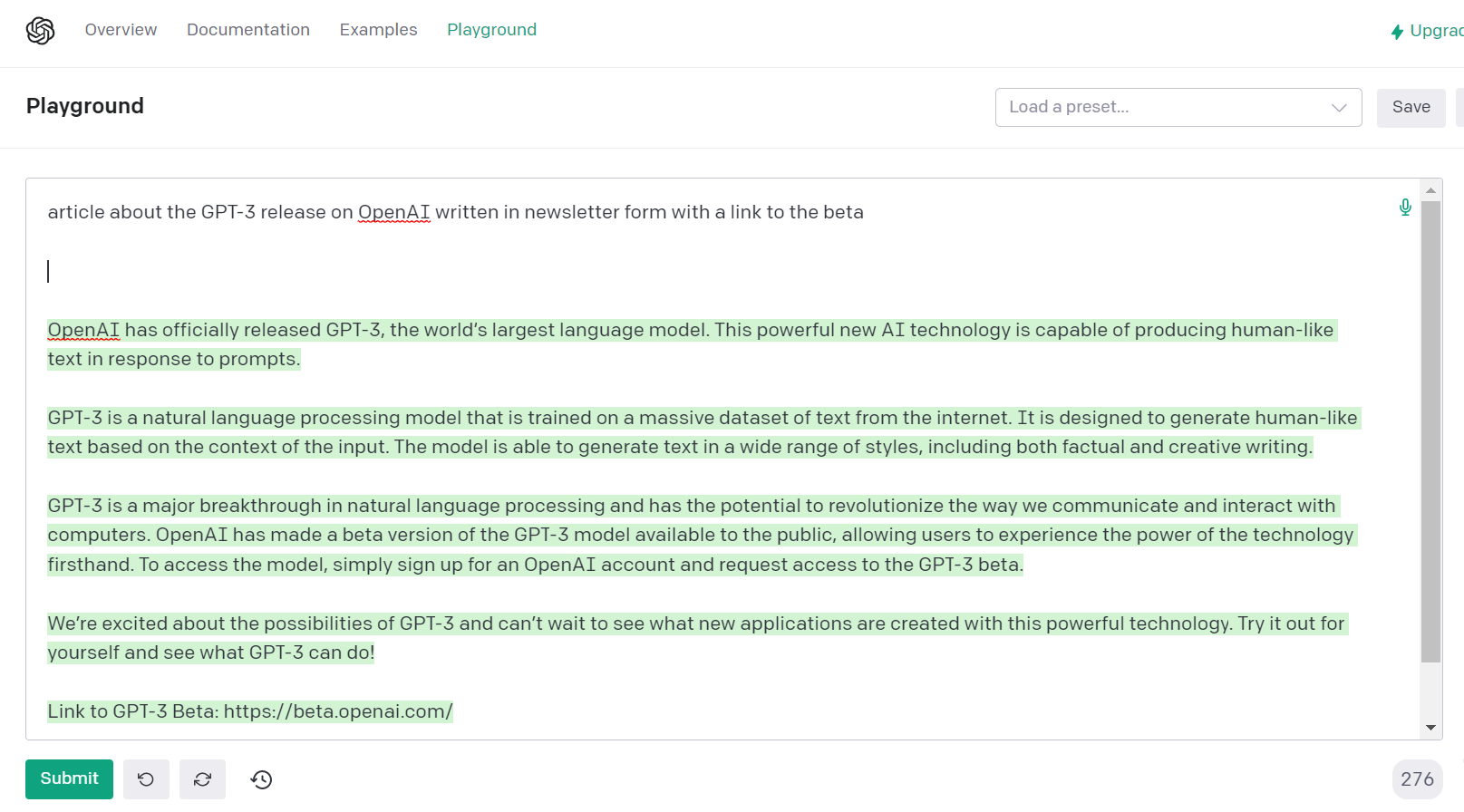This screenshot has height=812, width=1464.
Task: Open the Load a preset dropdown
Action: 1178,107
